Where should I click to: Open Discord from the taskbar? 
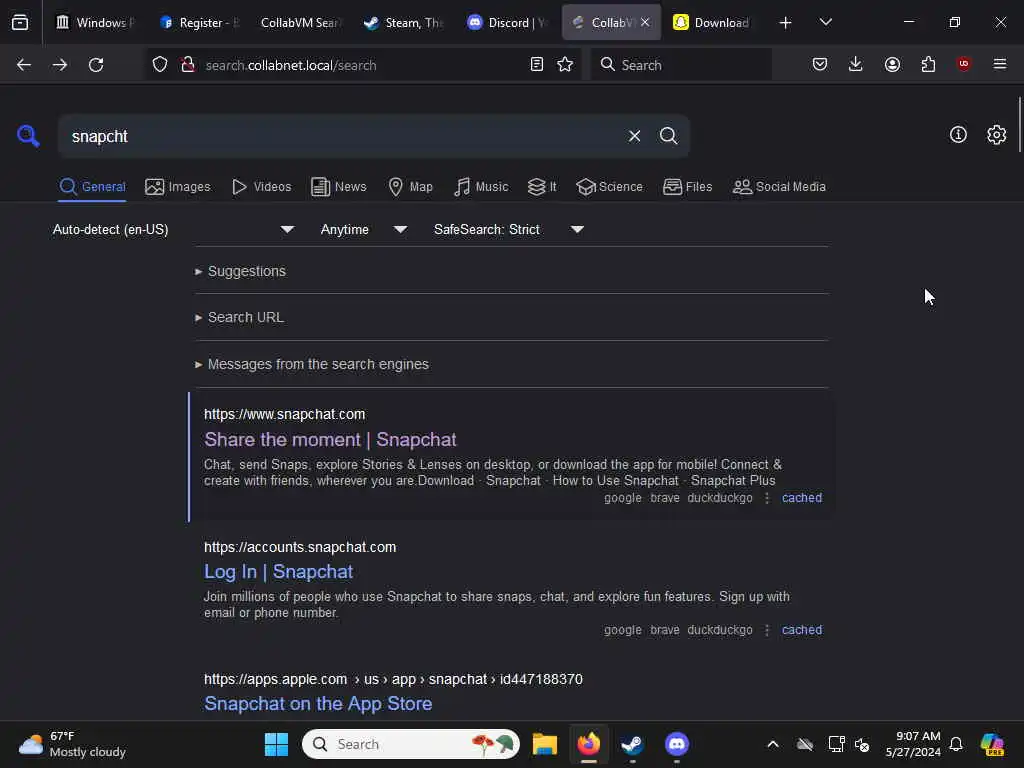[677, 744]
